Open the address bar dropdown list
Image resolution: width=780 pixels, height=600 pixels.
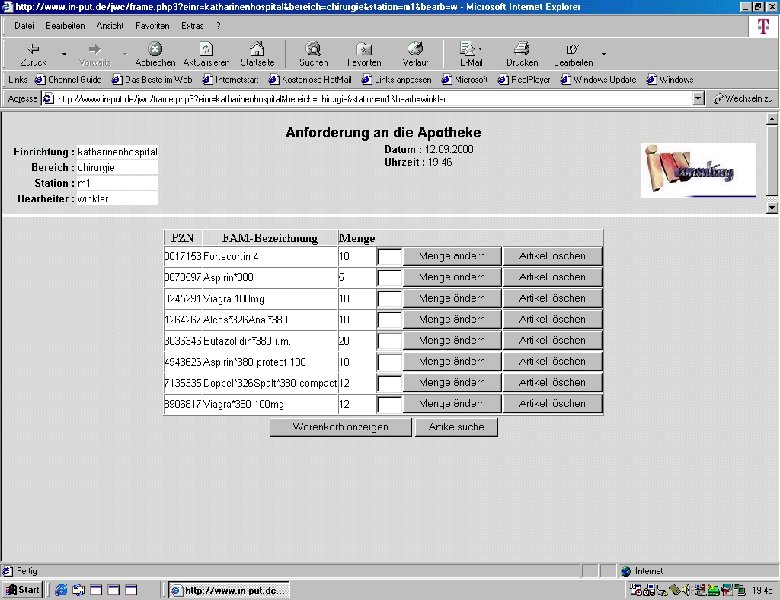coord(698,99)
